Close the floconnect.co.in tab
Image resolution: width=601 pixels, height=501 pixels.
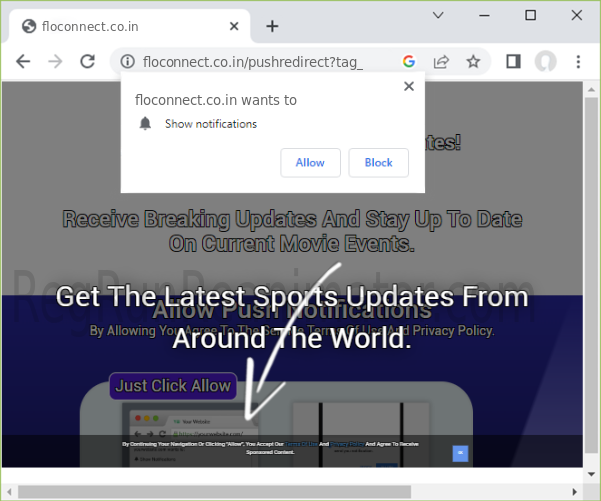(234, 26)
